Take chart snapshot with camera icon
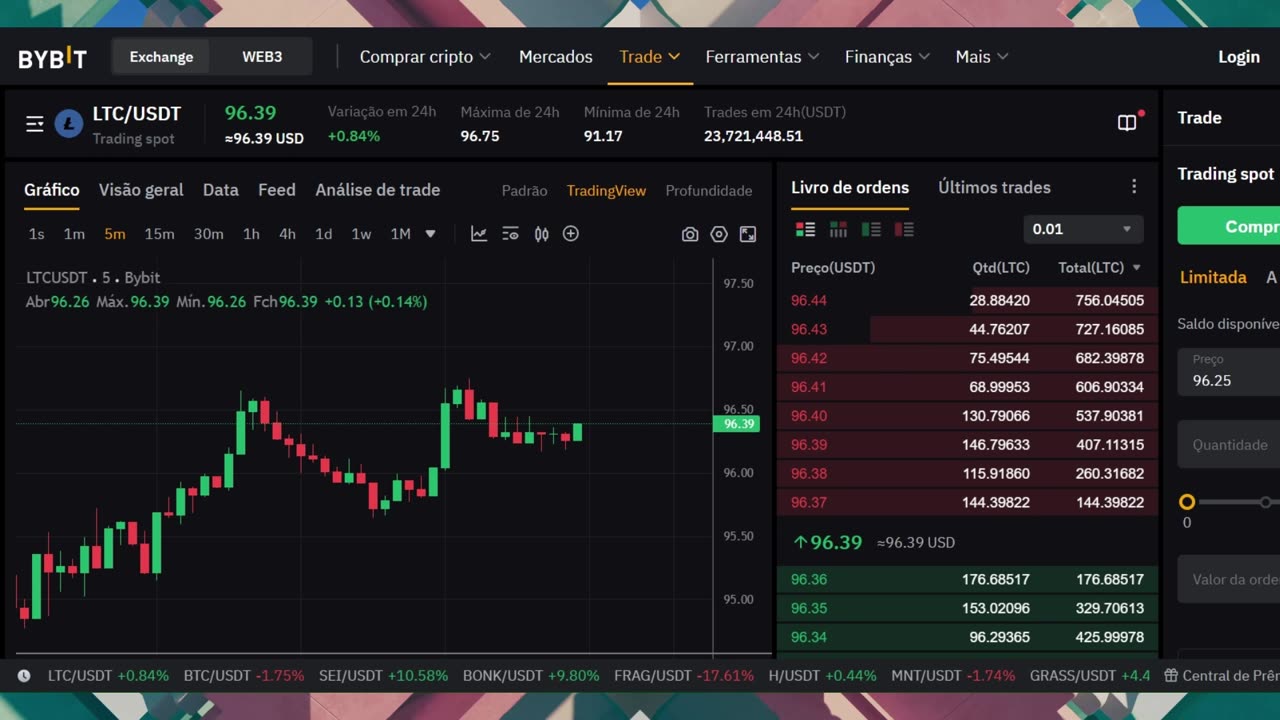This screenshot has width=1280, height=720. [690, 234]
